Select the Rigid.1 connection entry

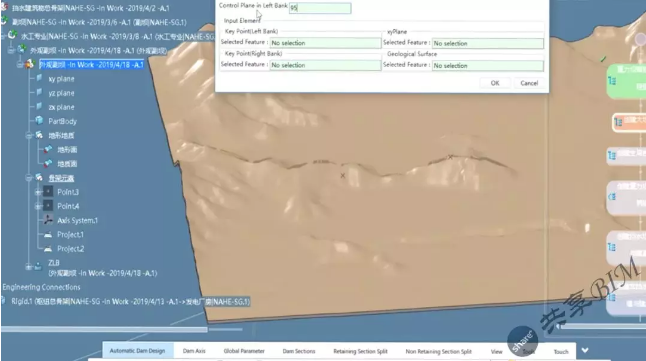(130, 301)
